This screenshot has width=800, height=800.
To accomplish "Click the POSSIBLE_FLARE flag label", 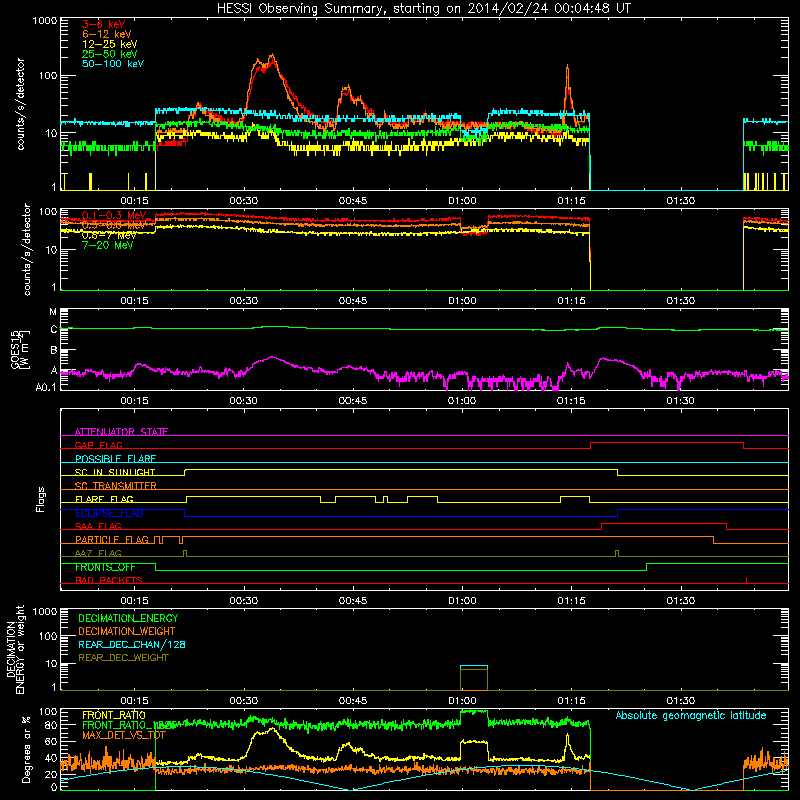I will [115, 459].
